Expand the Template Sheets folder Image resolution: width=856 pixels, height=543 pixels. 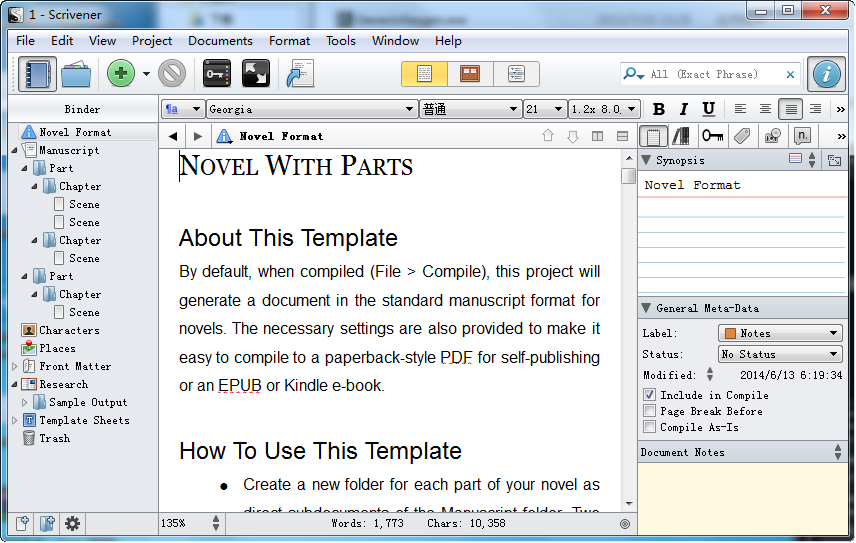point(14,420)
